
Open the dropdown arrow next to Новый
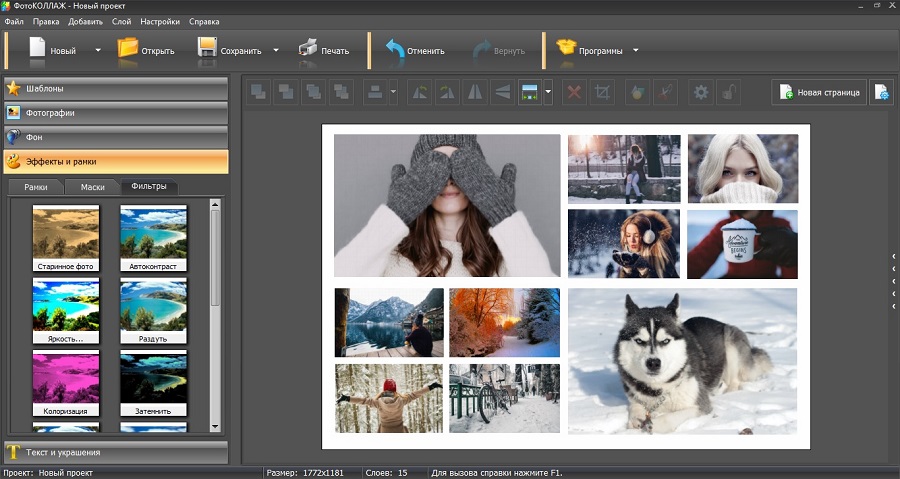click(97, 50)
